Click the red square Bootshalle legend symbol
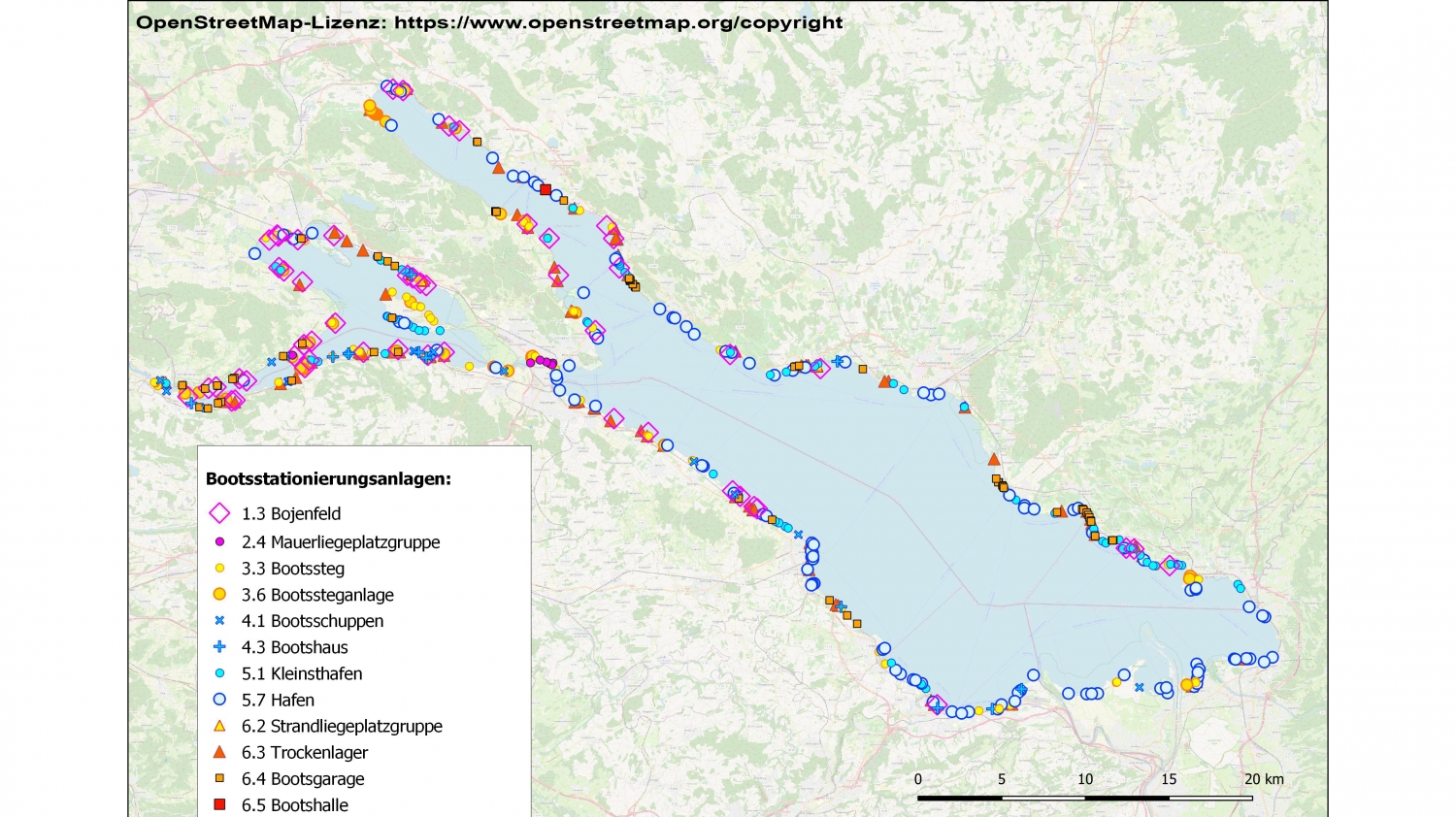The width and height of the screenshot is (1456, 817). coord(219,804)
